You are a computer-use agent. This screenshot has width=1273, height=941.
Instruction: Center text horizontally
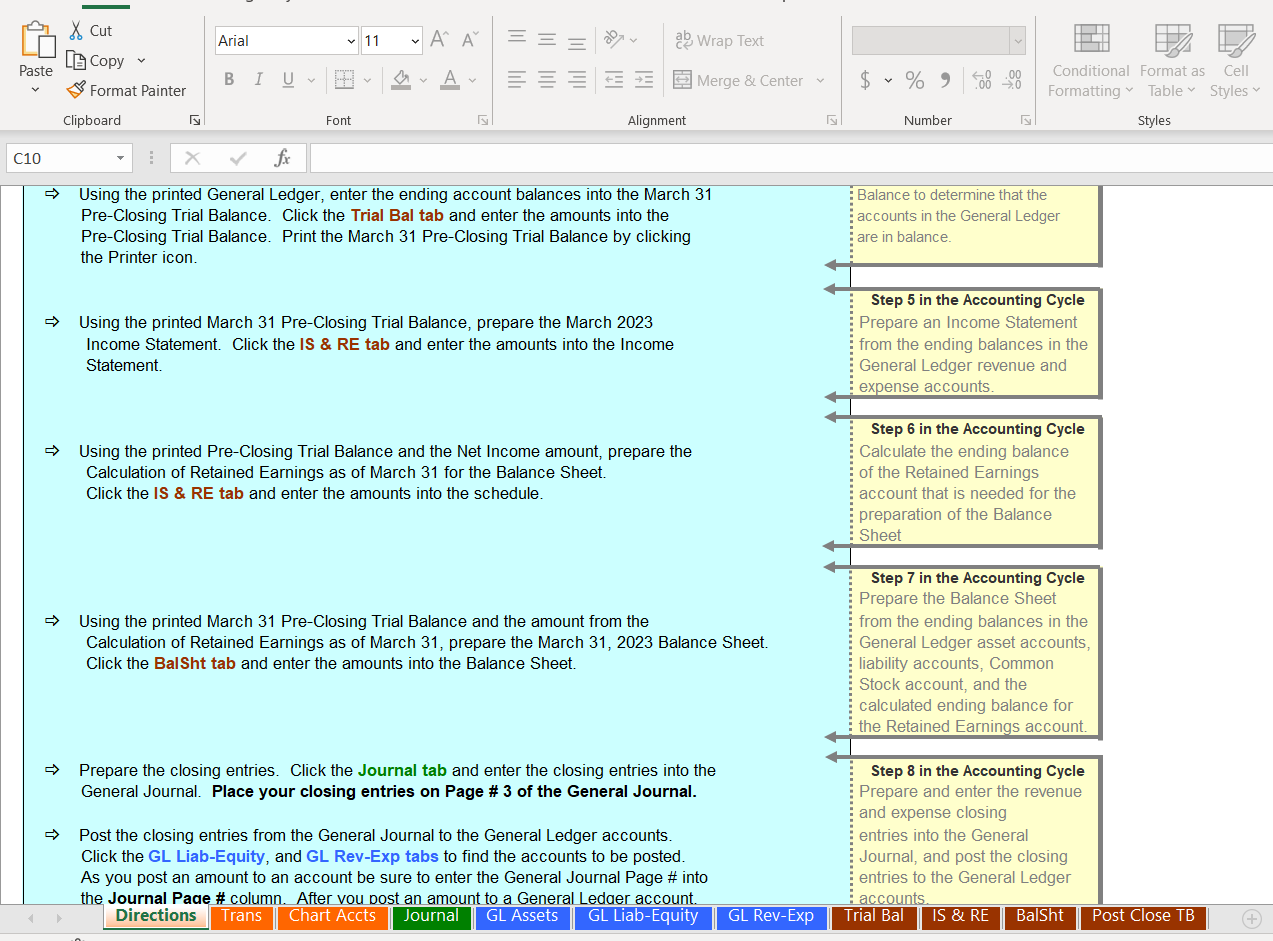(x=547, y=80)
